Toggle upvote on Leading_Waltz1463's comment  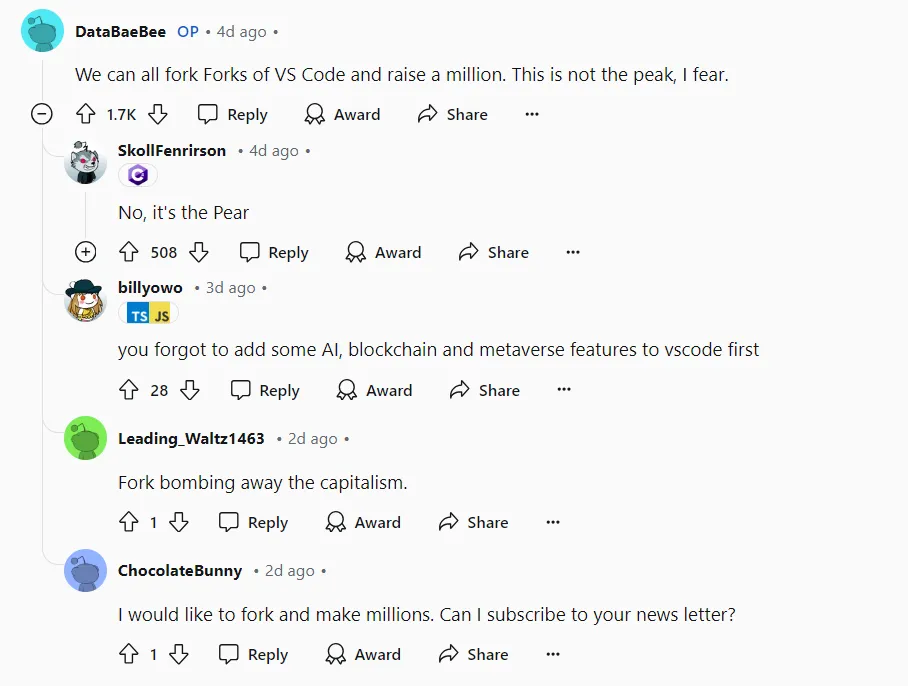click(129, 522)
